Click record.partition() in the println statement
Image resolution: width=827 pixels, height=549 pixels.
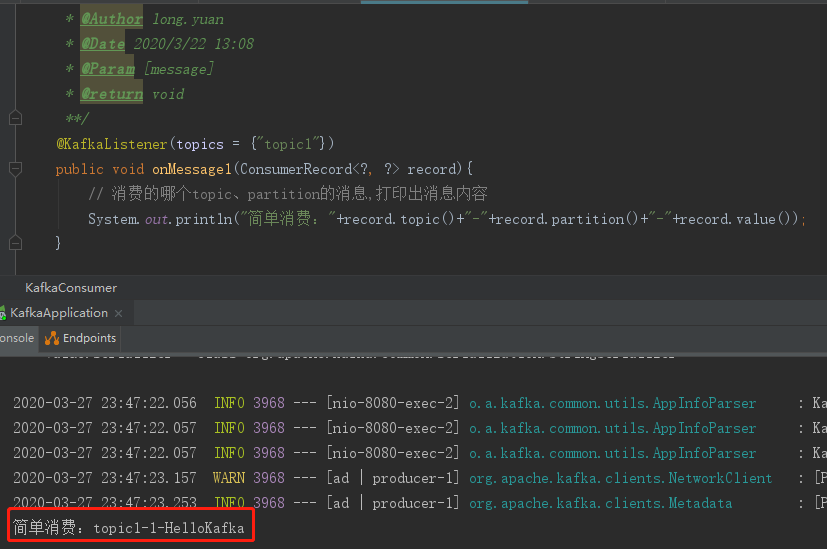tap(568, 219)
